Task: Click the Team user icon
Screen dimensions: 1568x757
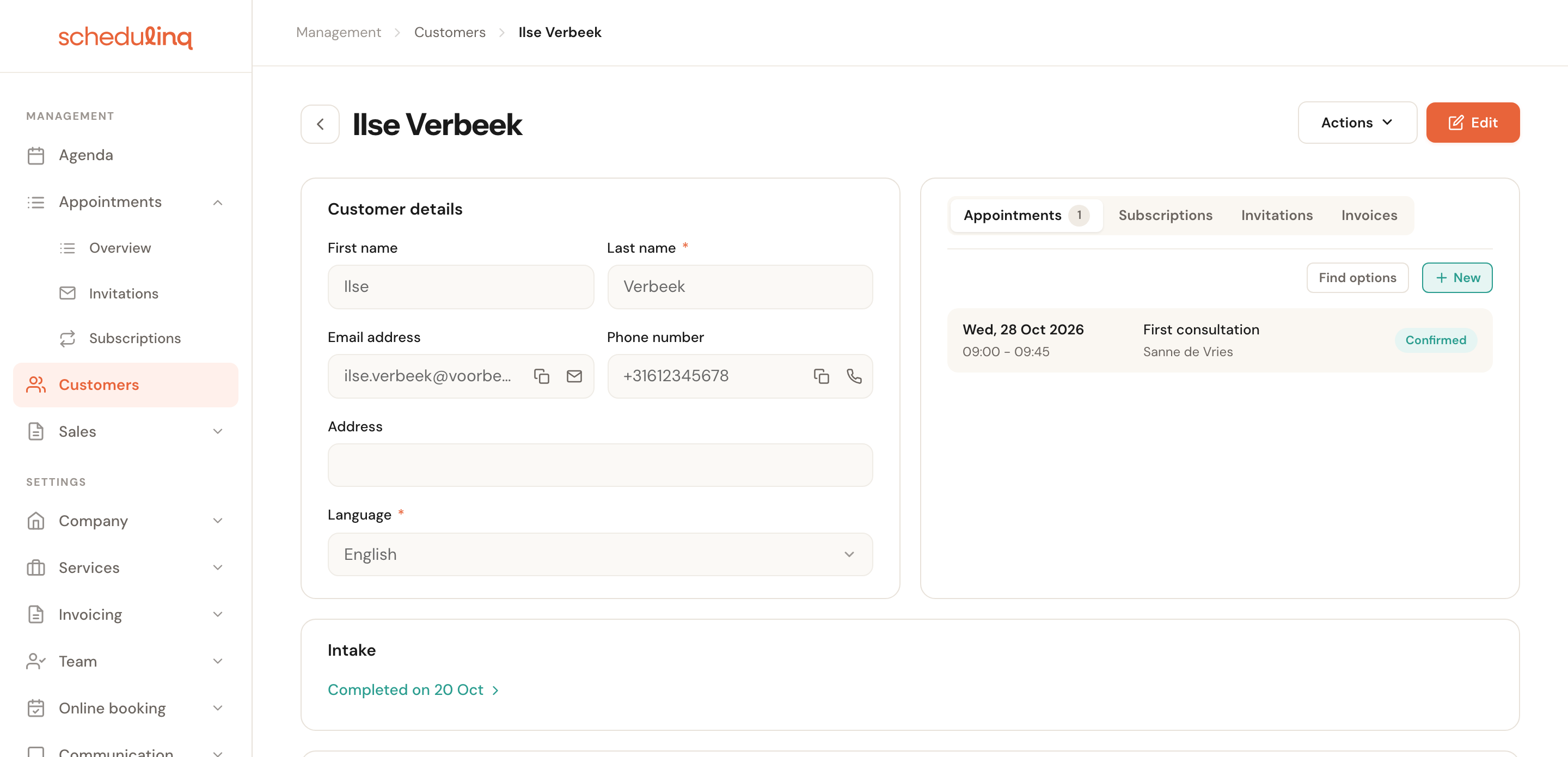Action: point(36,661)
